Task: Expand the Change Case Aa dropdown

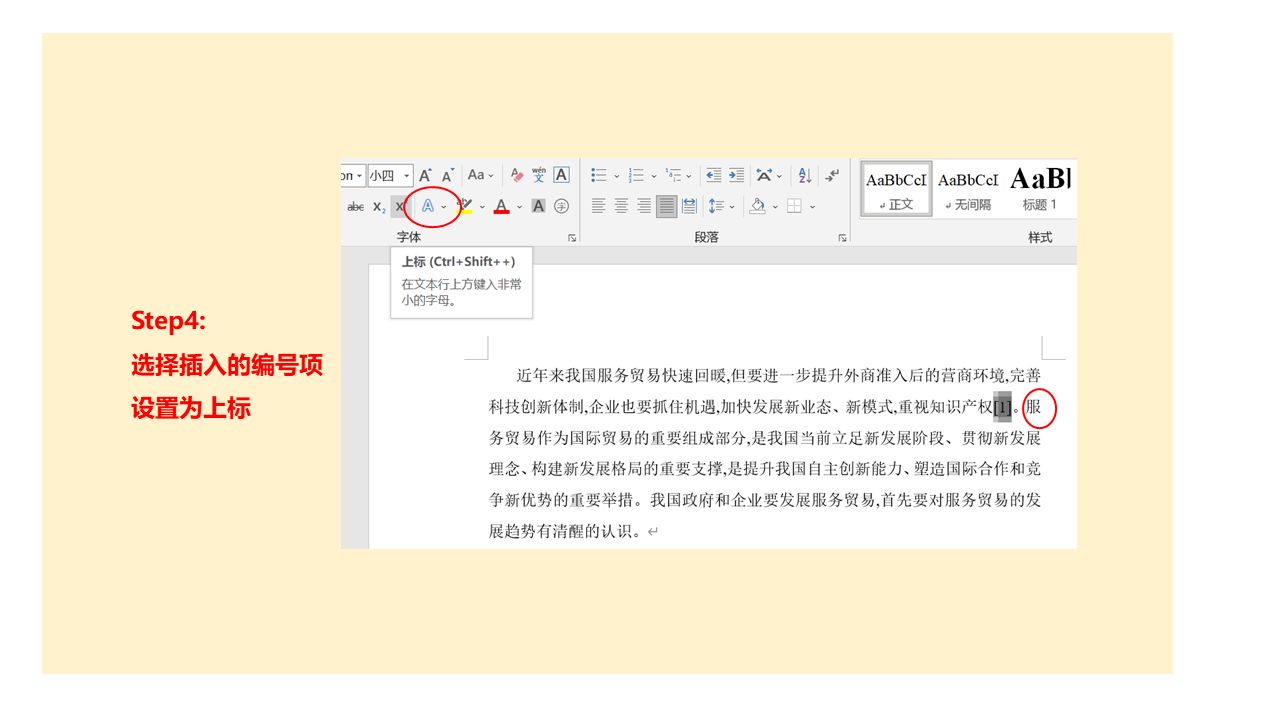Action: pyautogui.click(x=481, y=175)
